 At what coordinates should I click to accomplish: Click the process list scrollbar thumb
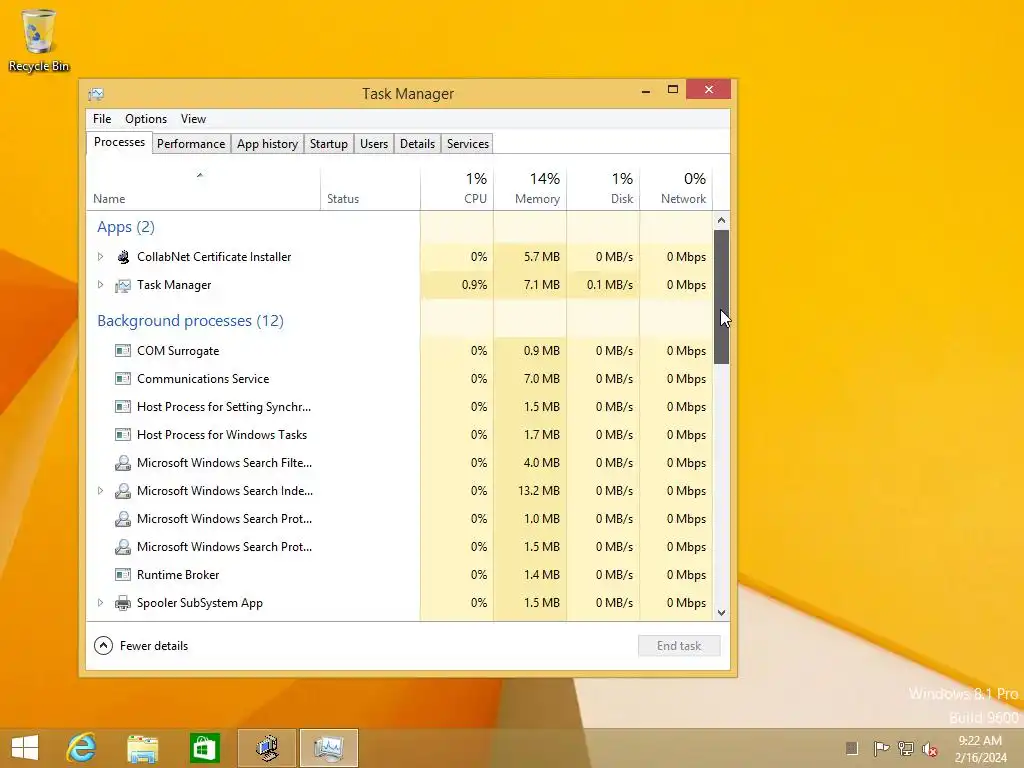721,296
